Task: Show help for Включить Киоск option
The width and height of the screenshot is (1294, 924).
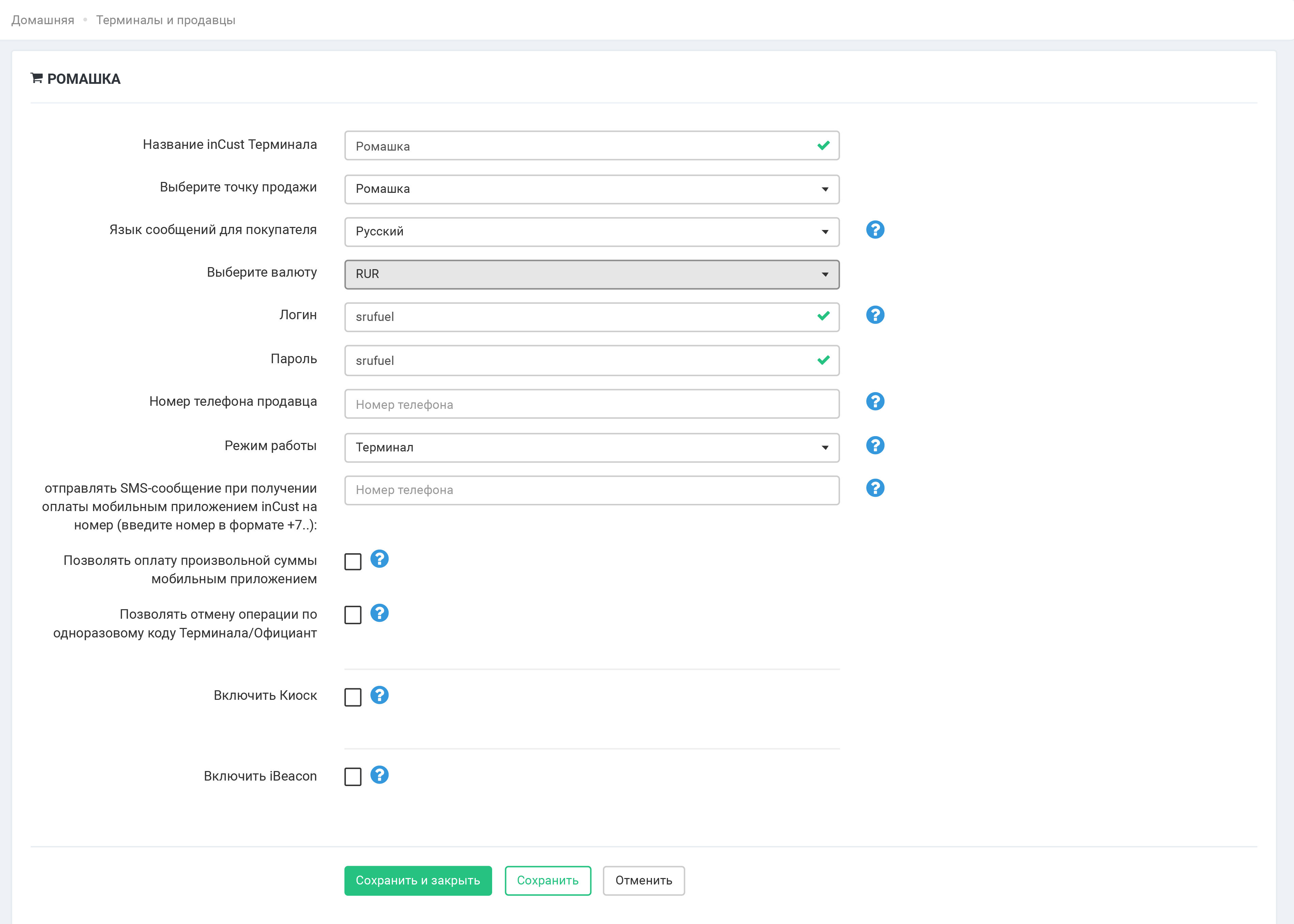Action: click(x=380, y=695)
